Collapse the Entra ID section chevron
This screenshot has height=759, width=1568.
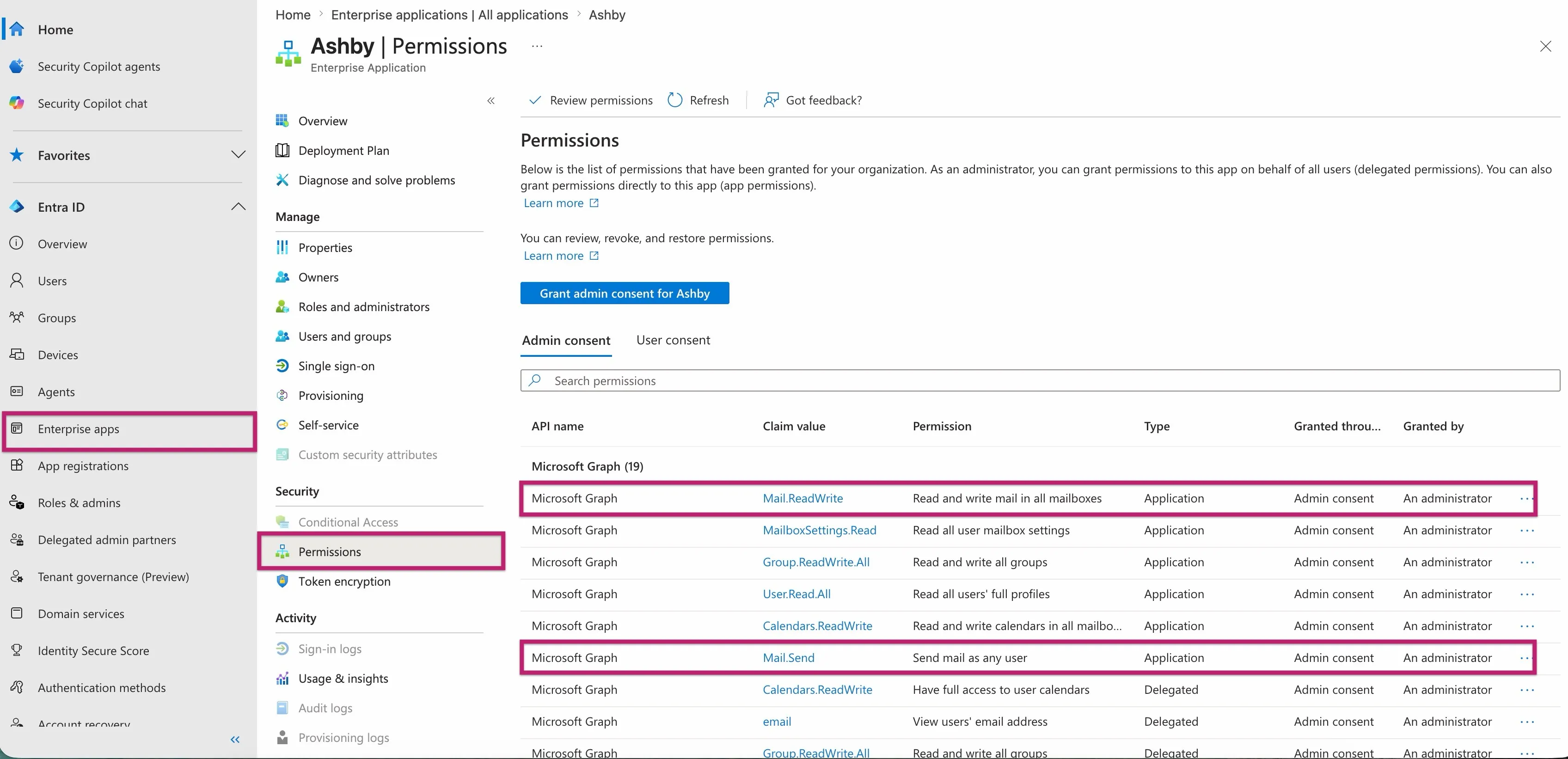(x=239, y=207)
